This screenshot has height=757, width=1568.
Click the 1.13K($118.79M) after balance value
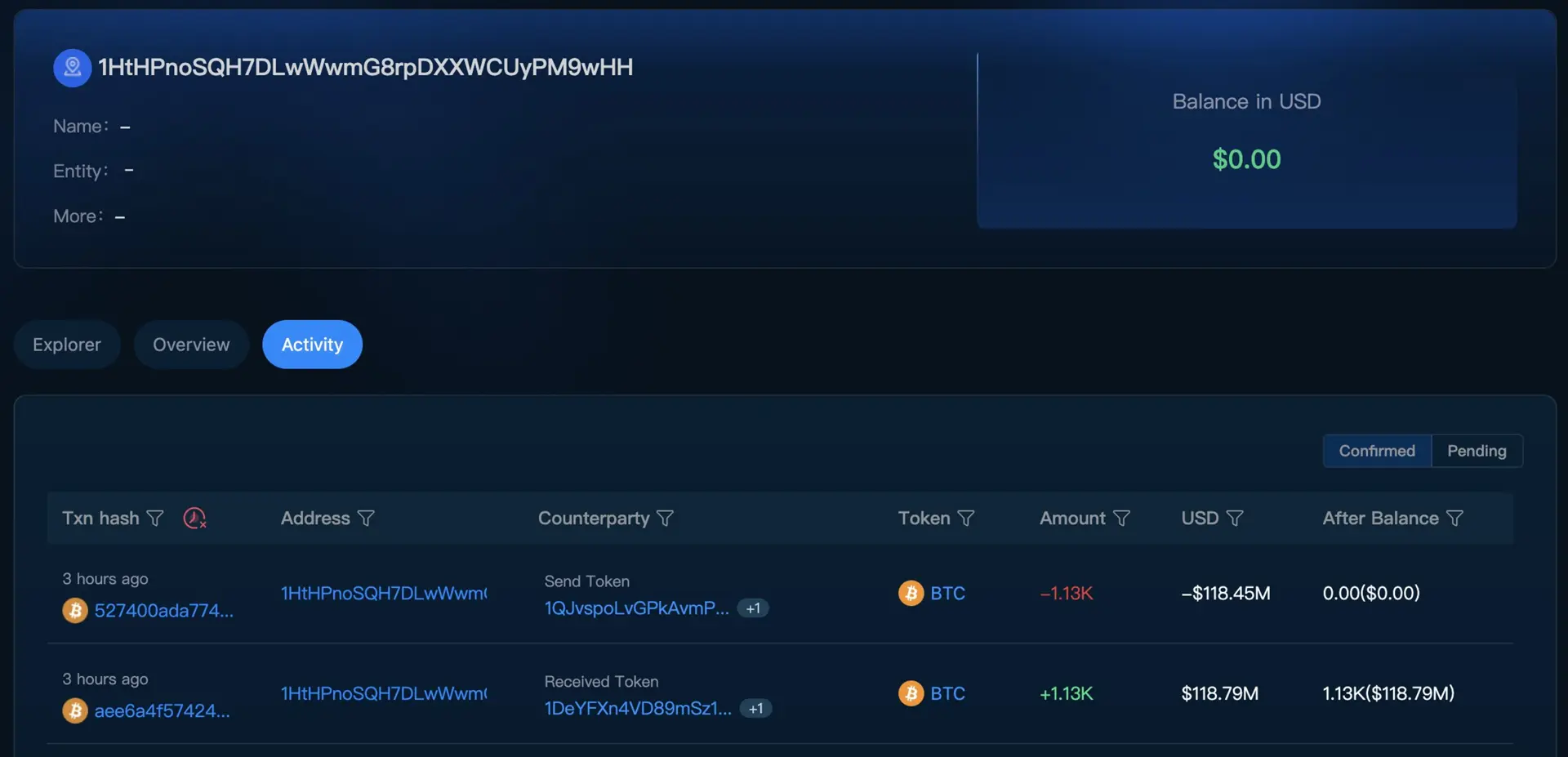click(1388, 694)
